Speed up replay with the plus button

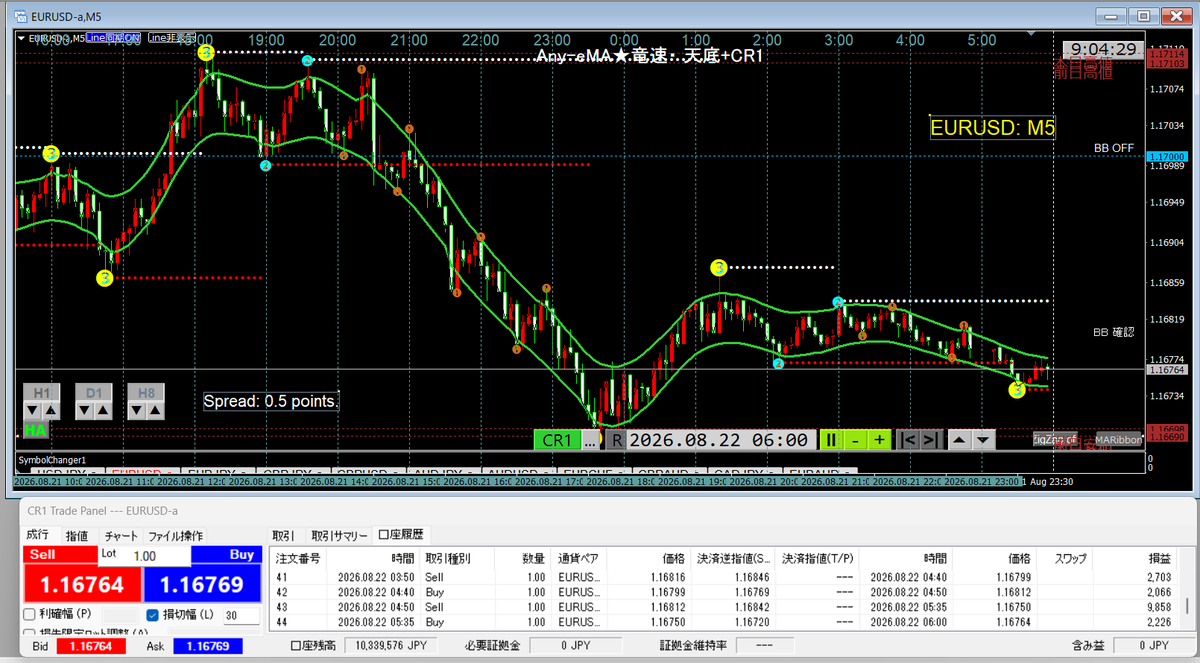click(x=879, y=439)
